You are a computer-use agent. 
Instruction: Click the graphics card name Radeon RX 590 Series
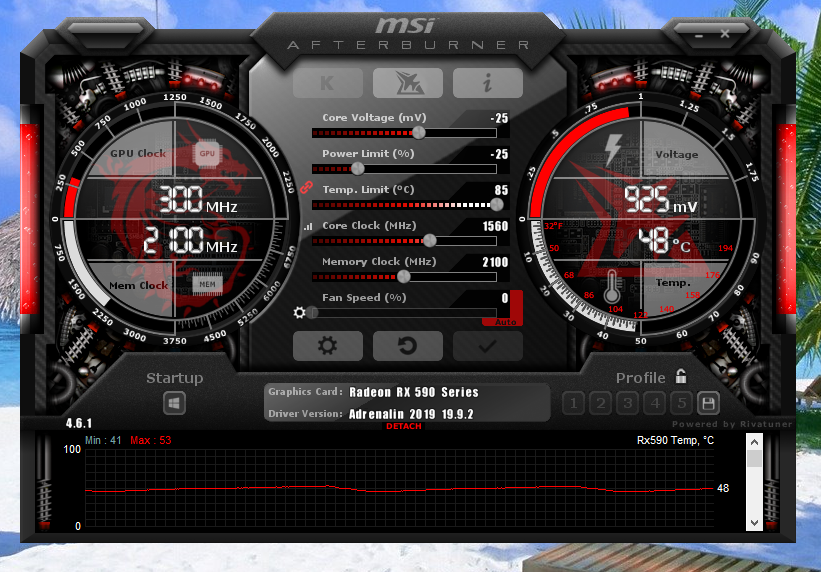pos(414,392)
